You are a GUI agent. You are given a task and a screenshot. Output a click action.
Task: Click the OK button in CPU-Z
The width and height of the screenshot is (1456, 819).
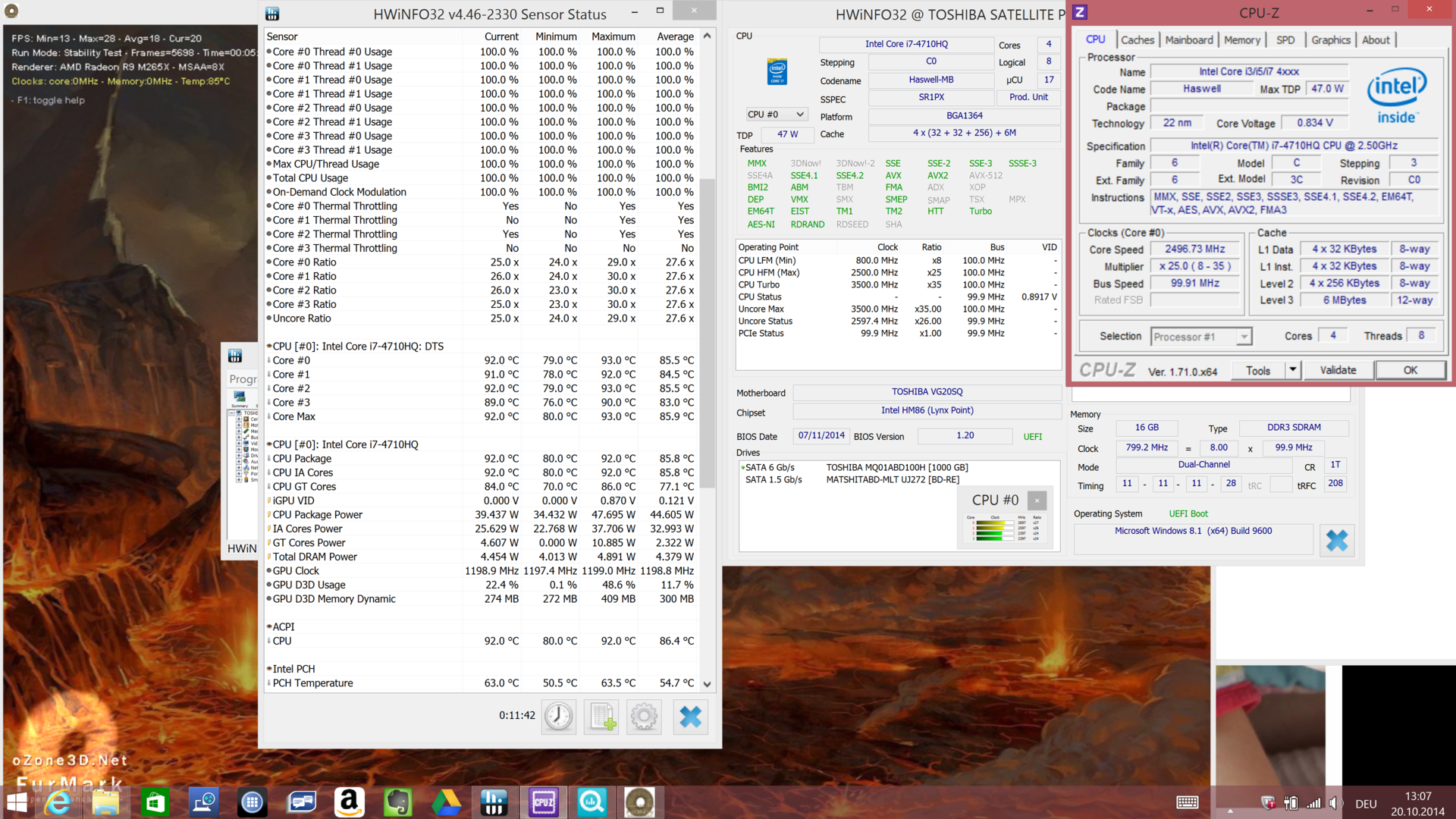tap(1410, 370)
